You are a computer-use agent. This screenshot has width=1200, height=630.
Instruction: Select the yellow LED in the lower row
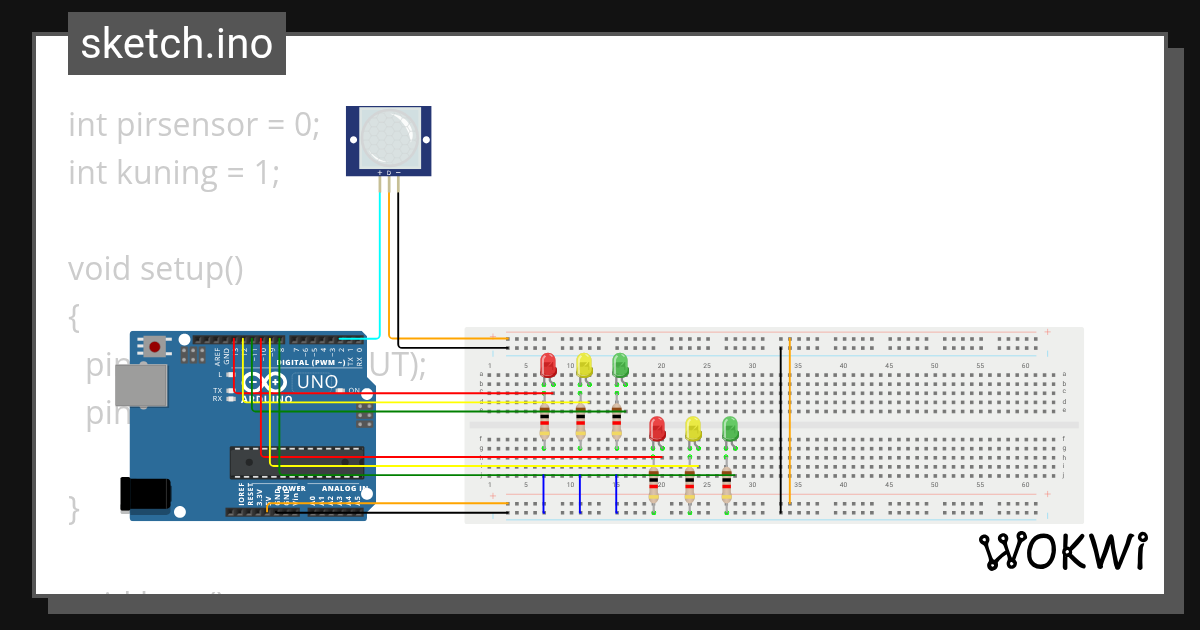pyautogui.click(x=694, y=427)
